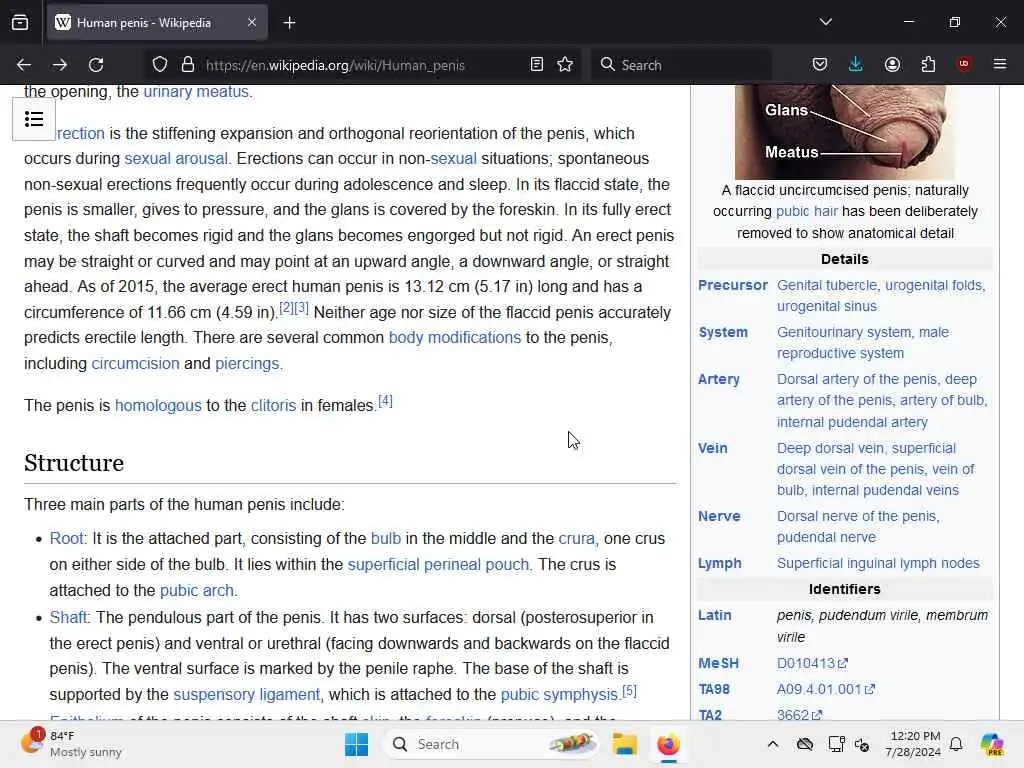Viewport: 1024px width, 768px height.
Task: List all tabs dropdown arrow
Action: click(825, 22)
